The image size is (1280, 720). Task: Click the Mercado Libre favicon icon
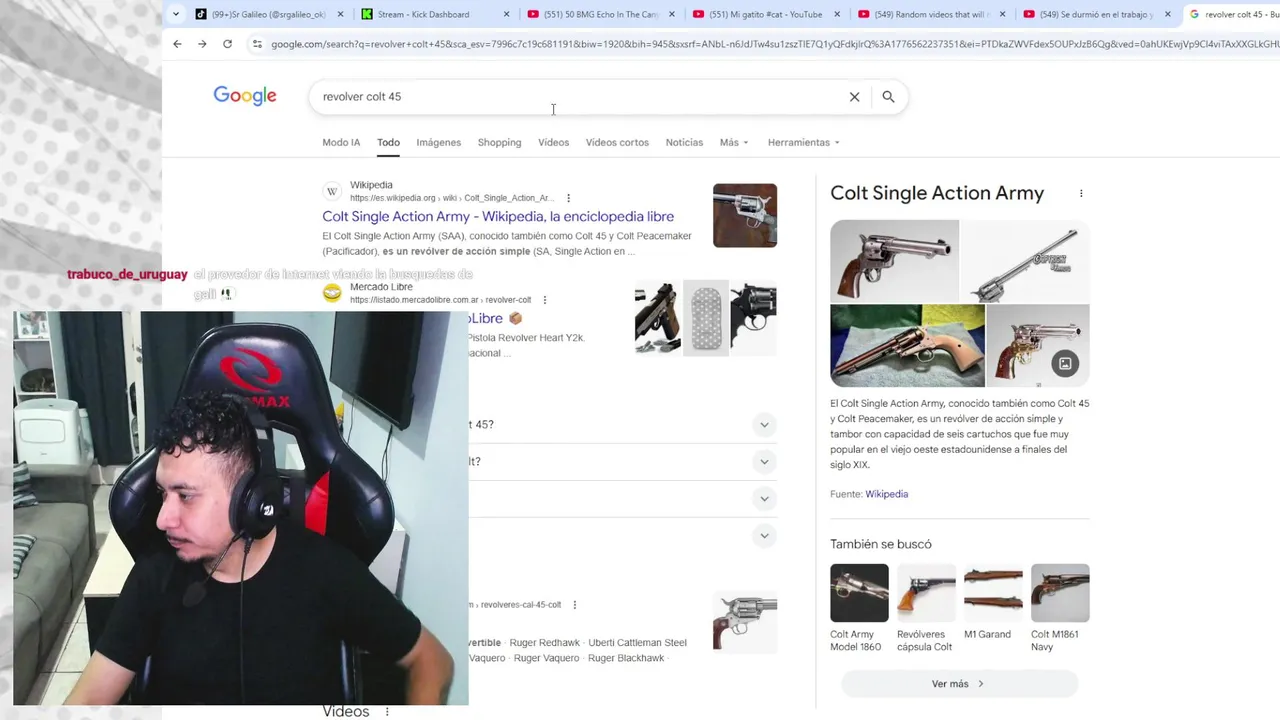click(x=332, y=293)
